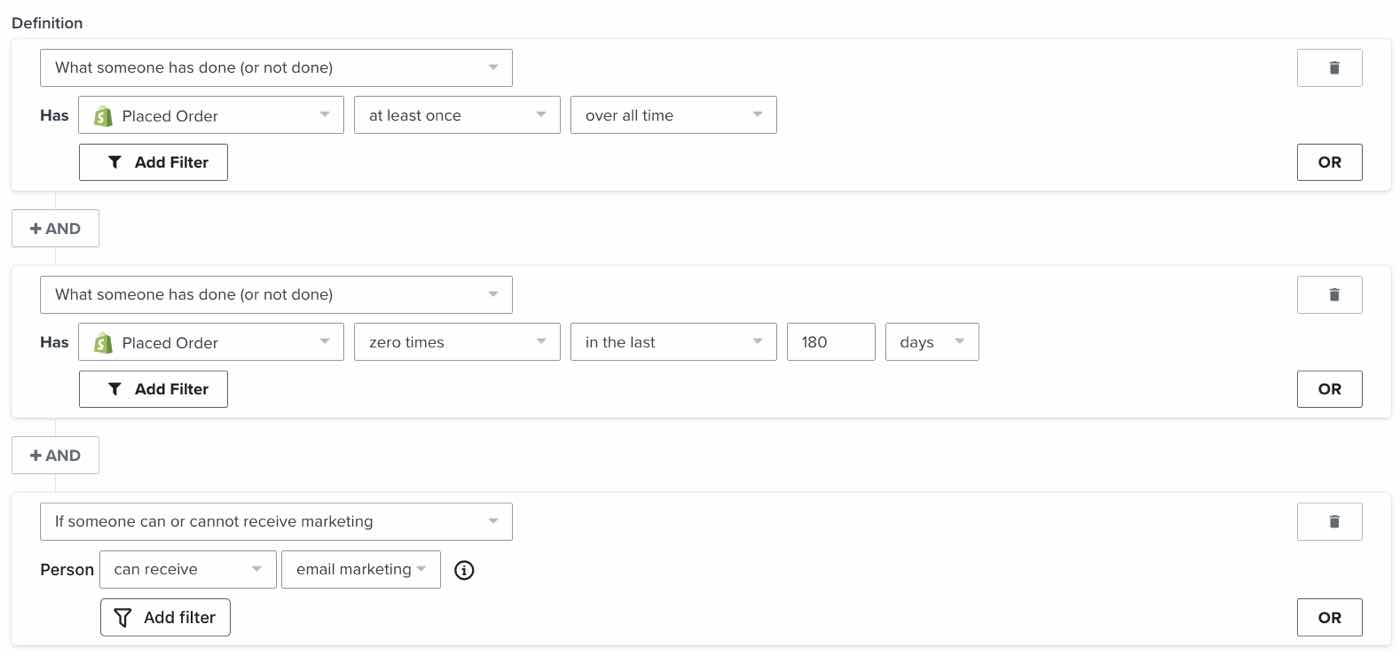Image resolution: width=1400 pixels, height=656 pixels.
Task: Click the 180 days number field
Action: [x=831, y=343]
